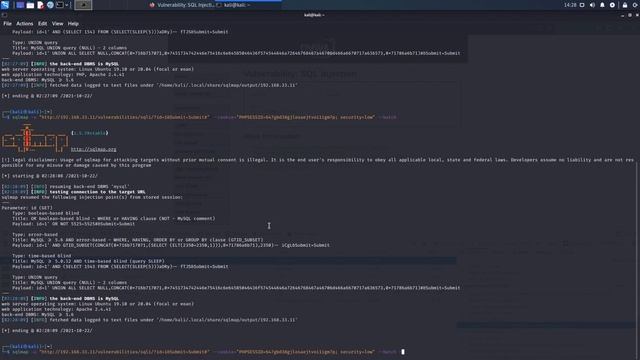Screen dimensions: 640x360
Task: Click '[*] ending @ 02:27:09' line
Action: click(x=47, y=96)
